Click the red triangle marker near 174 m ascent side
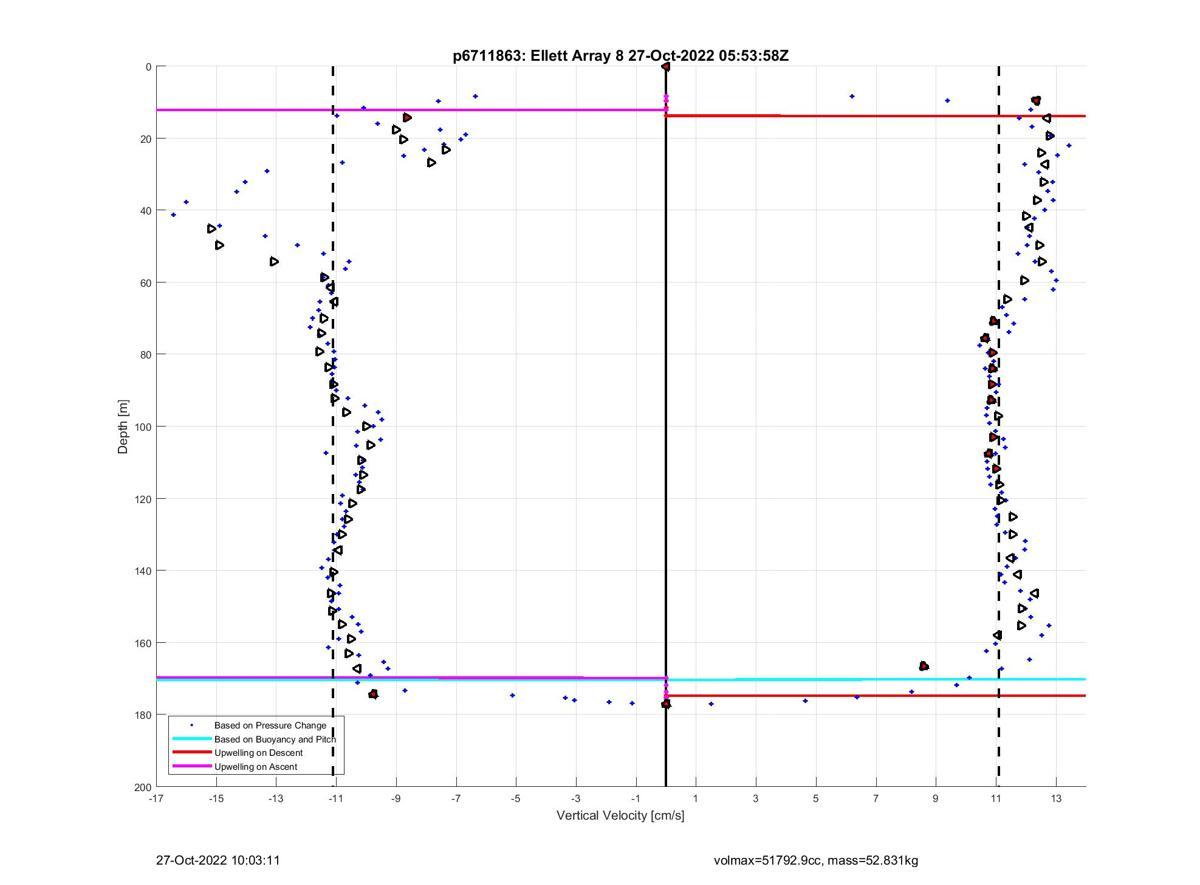Image resolution: width=1200 pixels, height=885 pixels. pos(373,694)
